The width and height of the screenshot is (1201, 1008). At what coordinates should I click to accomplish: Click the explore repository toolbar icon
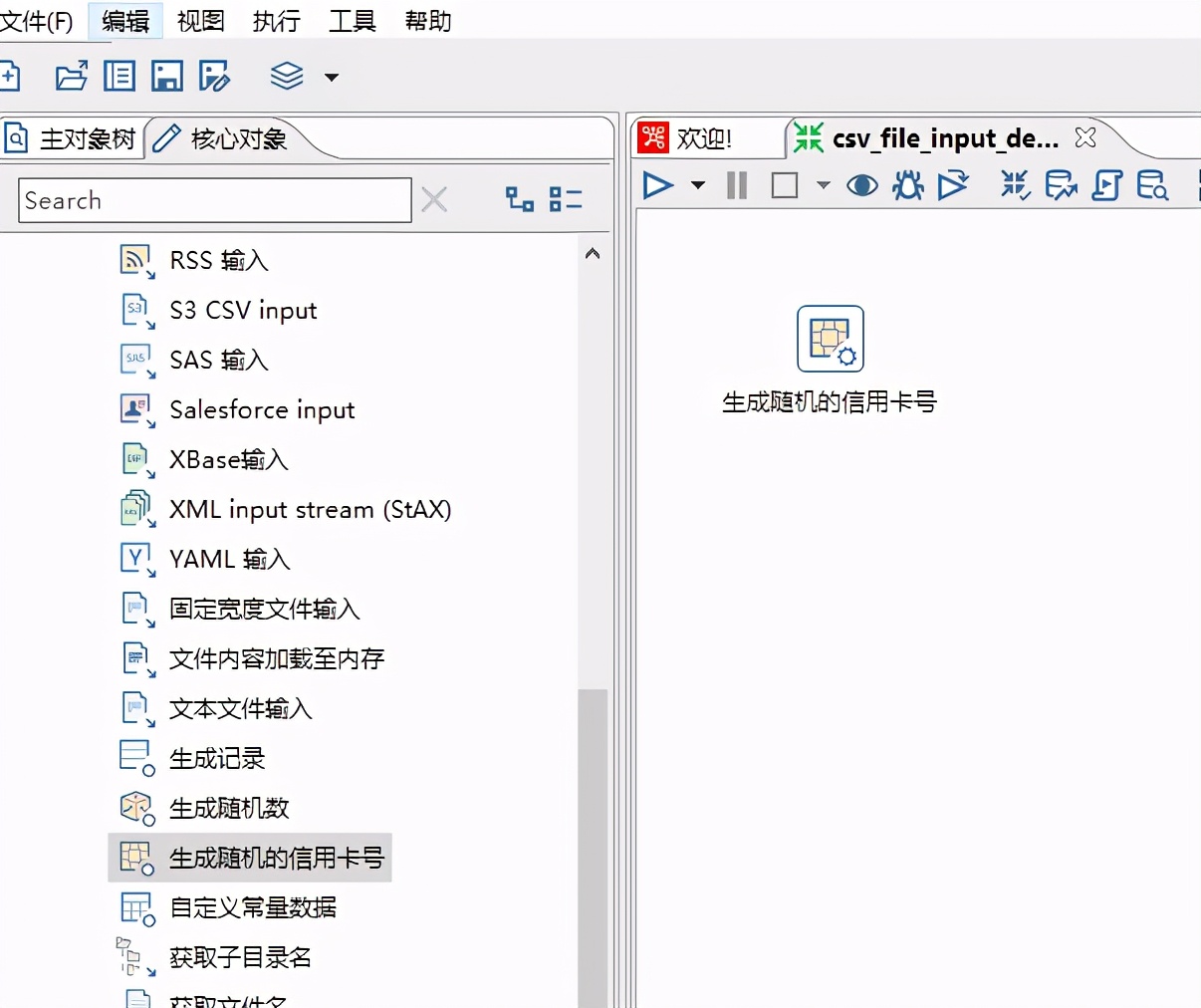[120, 76]
